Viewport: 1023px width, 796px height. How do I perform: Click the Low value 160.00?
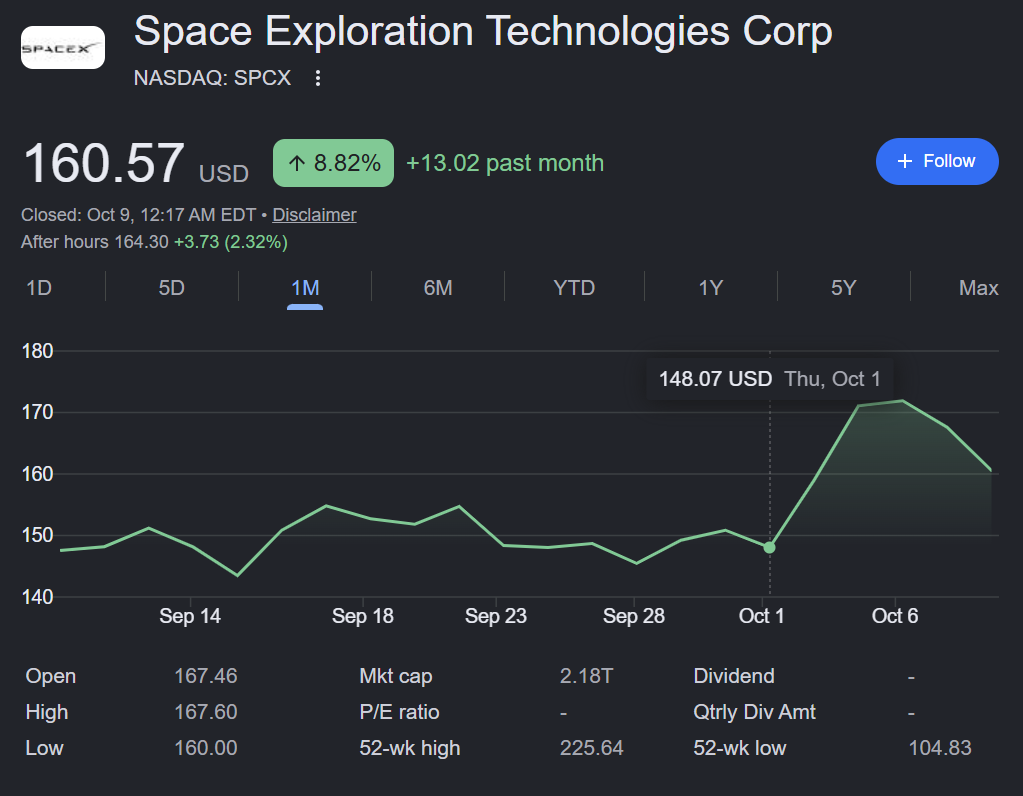(x=206, y=748)
